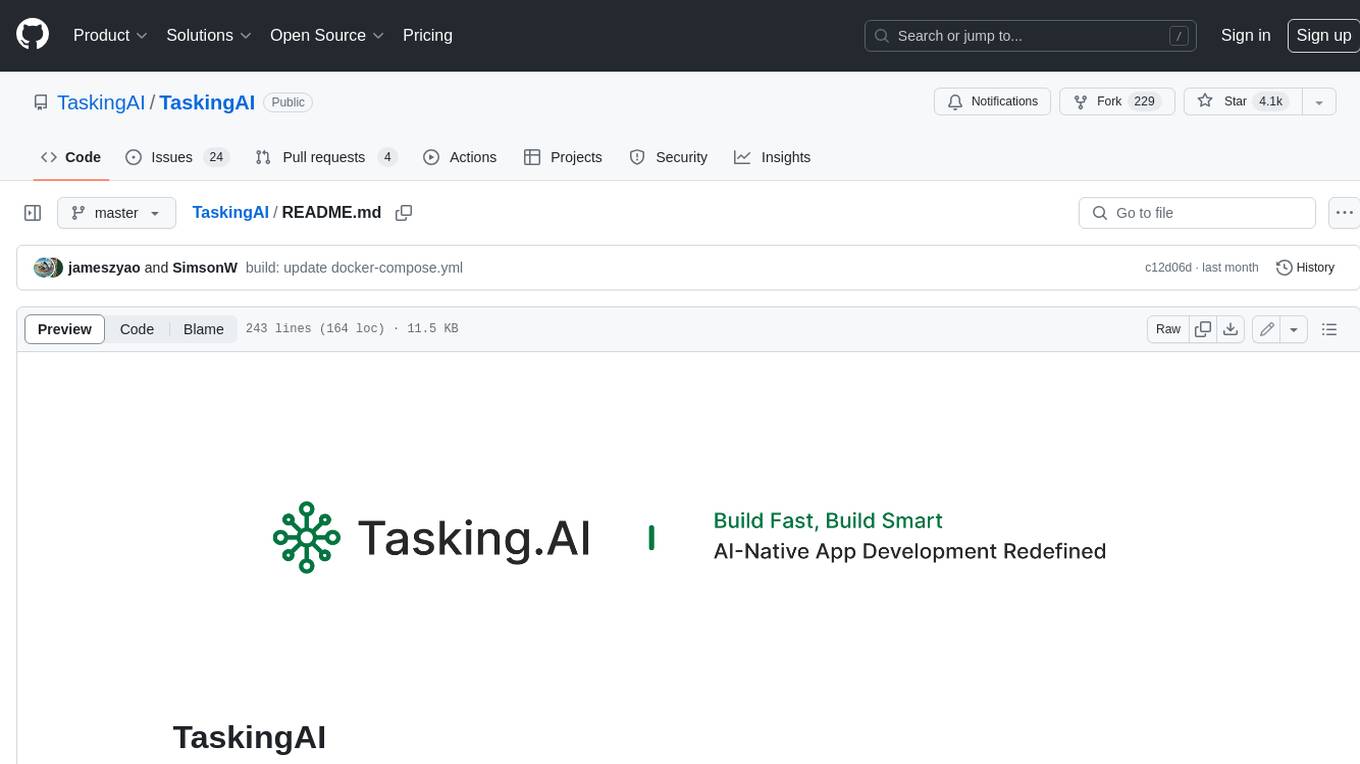Switch to the Actions tab
Viewport: 1360px width, 764px height.
click(x=460, y=157)
